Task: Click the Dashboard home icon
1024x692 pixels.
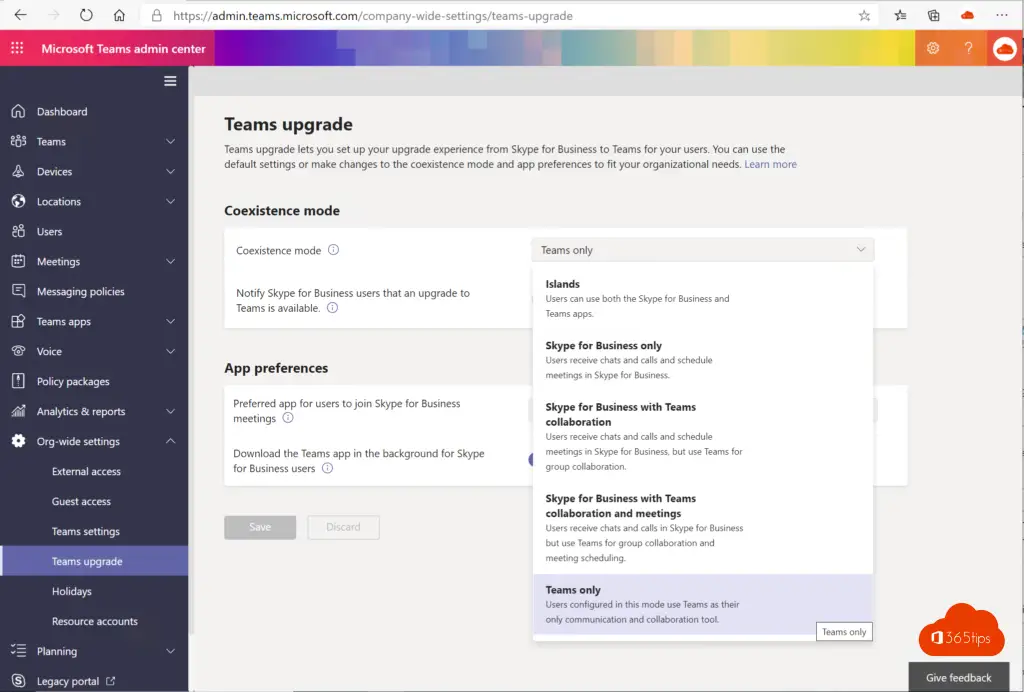Action: (18, 111)
